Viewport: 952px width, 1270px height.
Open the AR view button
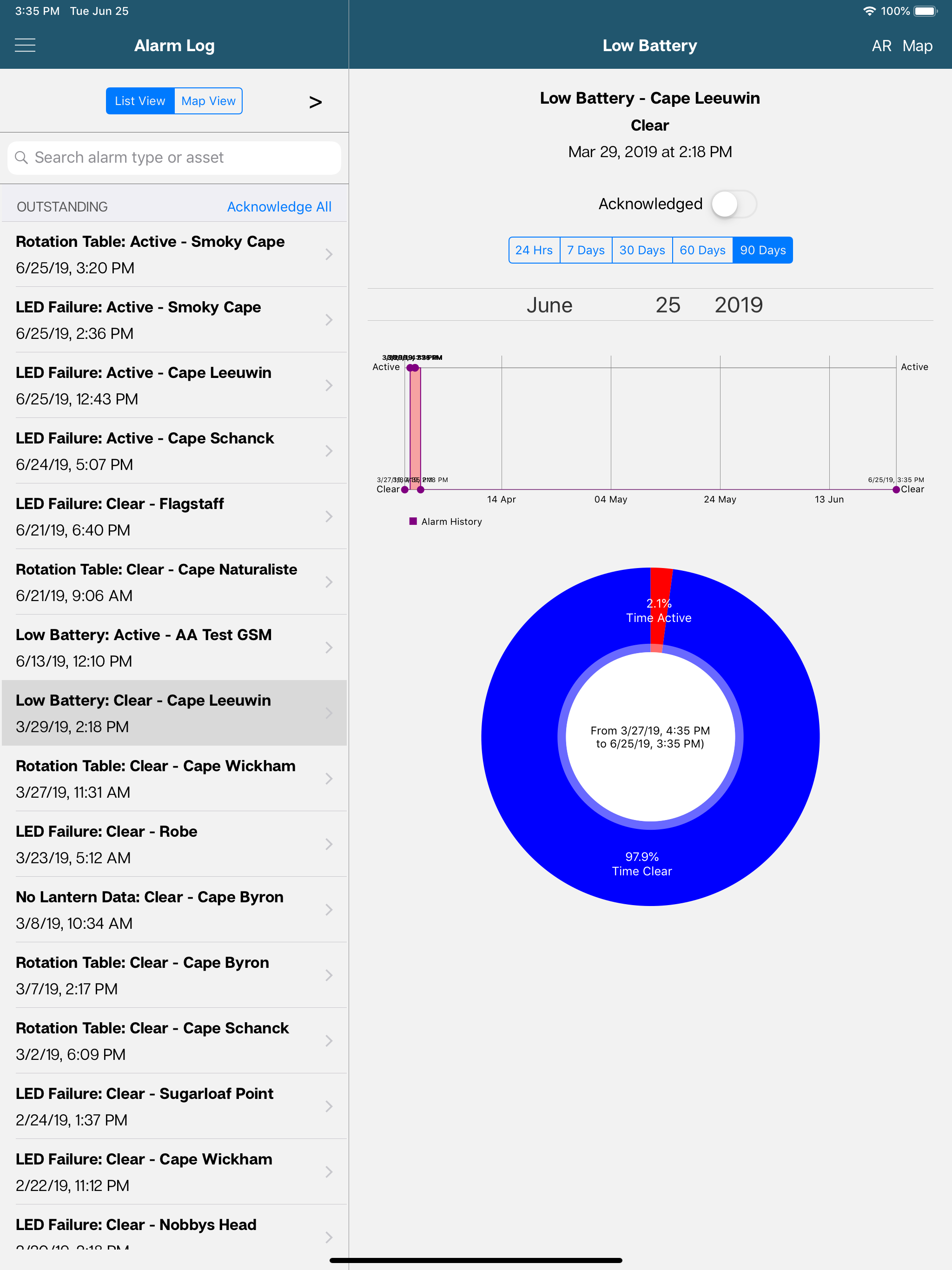881,46
